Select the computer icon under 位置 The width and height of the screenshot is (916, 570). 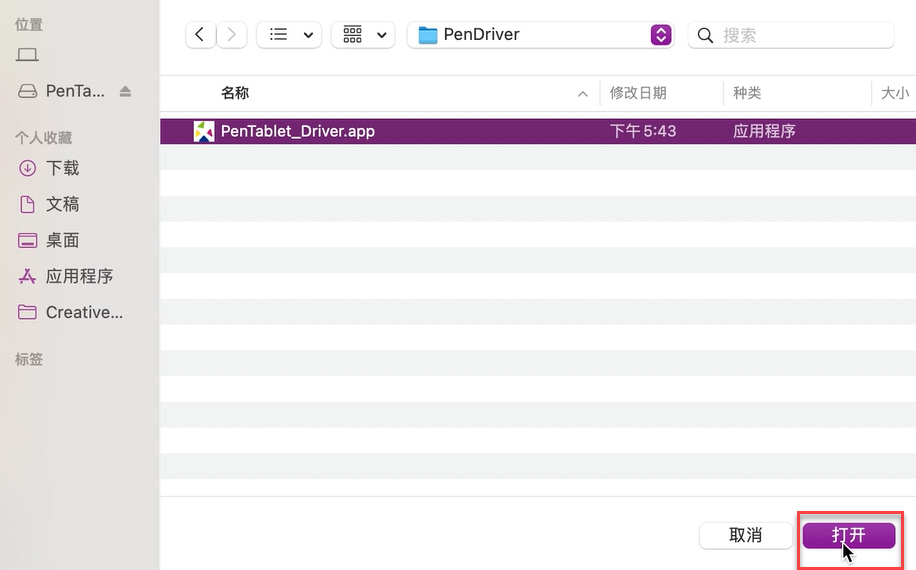[x=27, y=55]
